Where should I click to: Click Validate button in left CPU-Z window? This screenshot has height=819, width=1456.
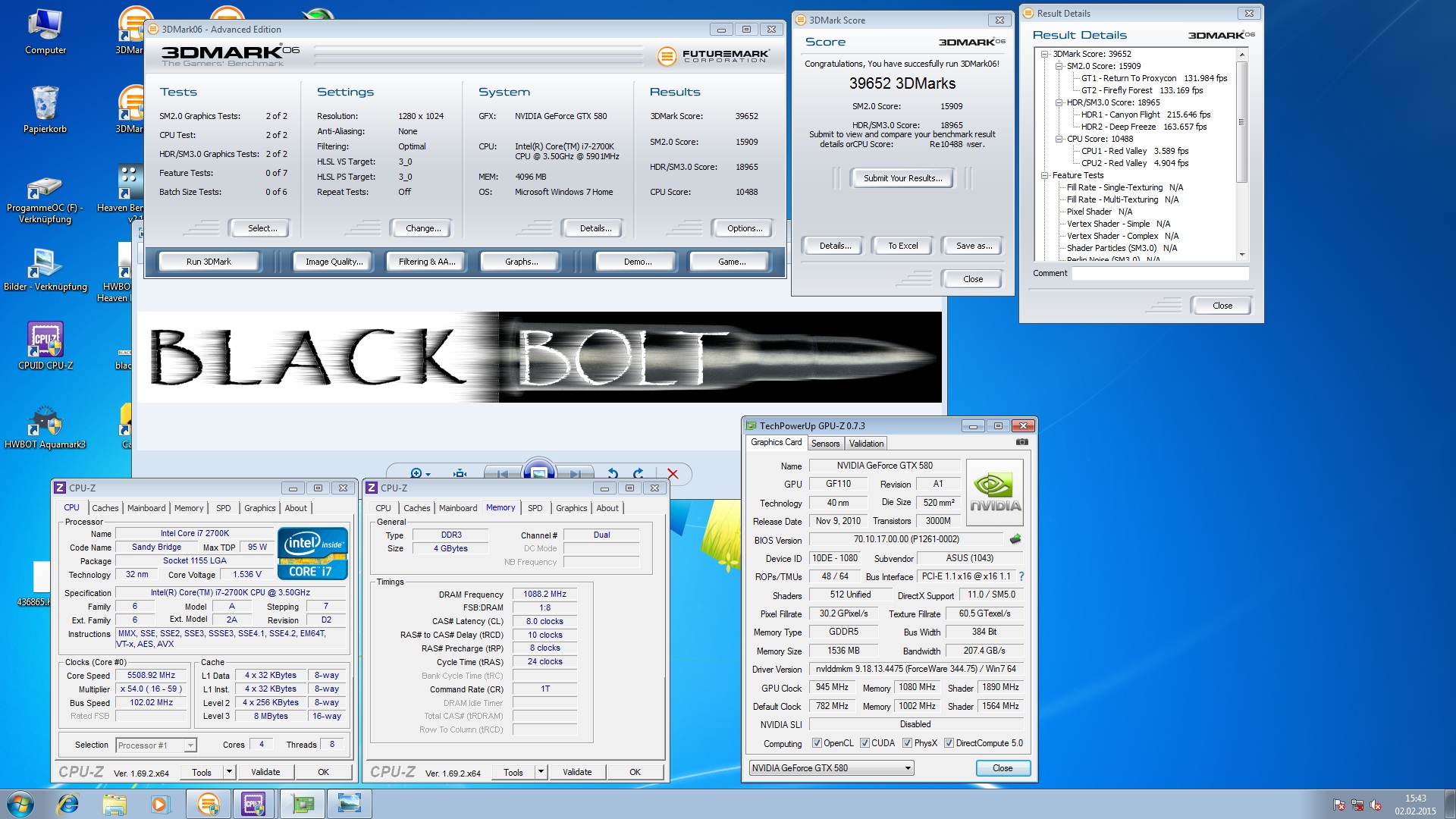coord(265,772)
